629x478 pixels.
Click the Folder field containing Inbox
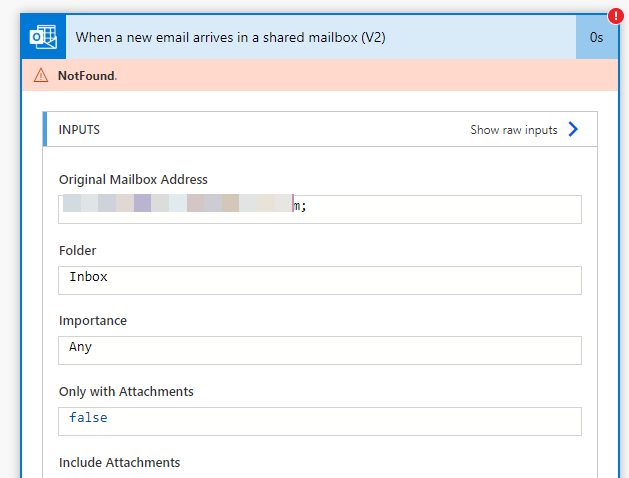(320, 280)
